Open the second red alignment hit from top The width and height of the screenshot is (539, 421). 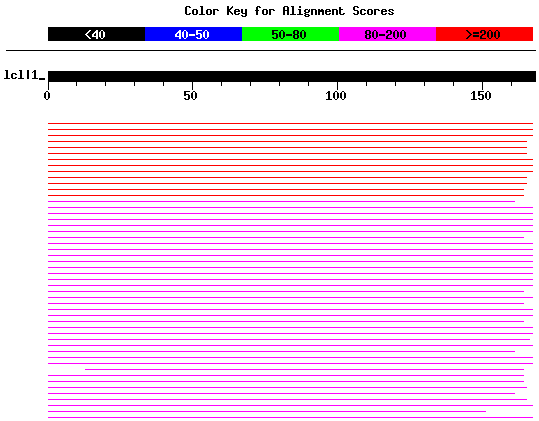(x=290, y=130)
